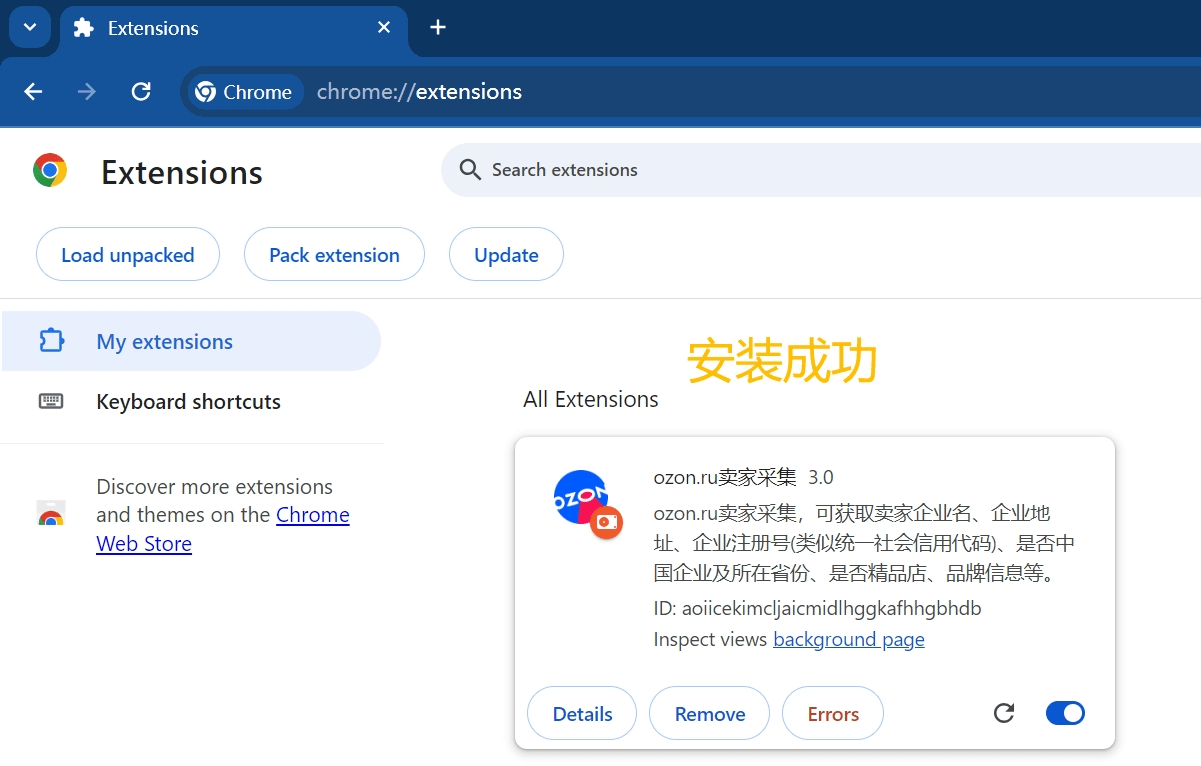Open Details for ozon.ru extension
This screenshot has height=766, width=1201.
pos(582,714)
